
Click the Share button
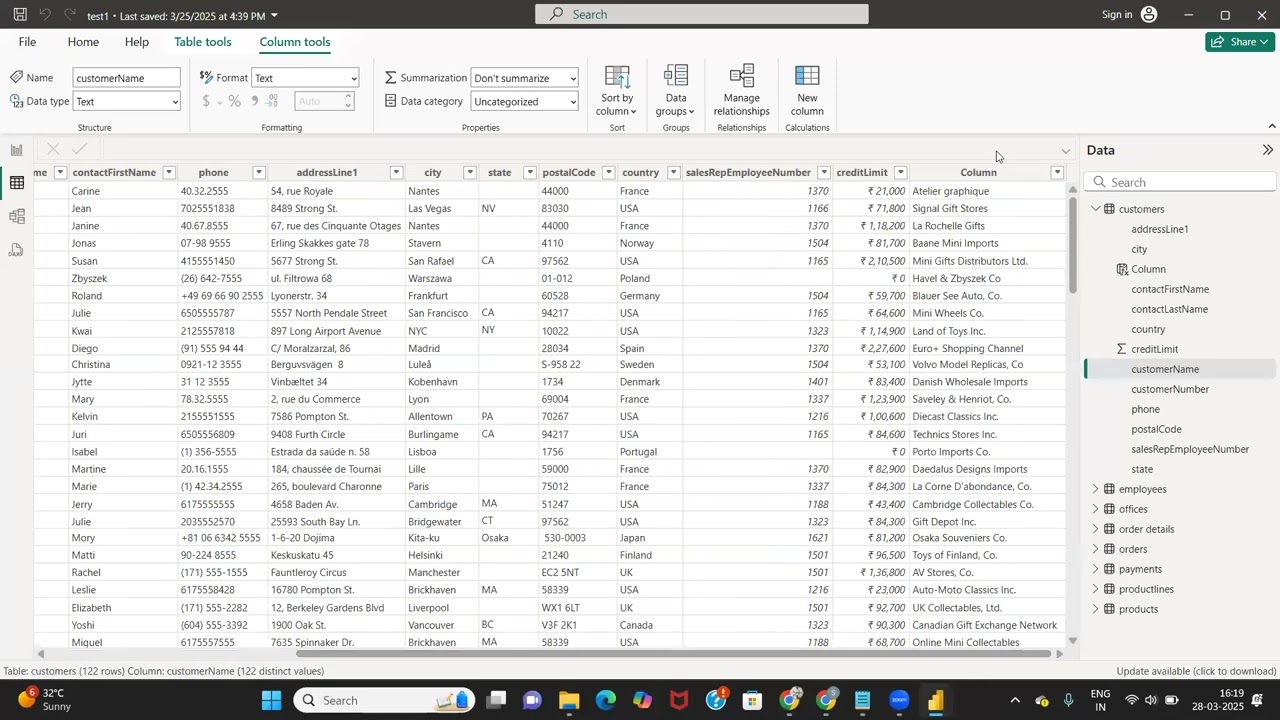pyautogui.click(x=1240, y=42)
